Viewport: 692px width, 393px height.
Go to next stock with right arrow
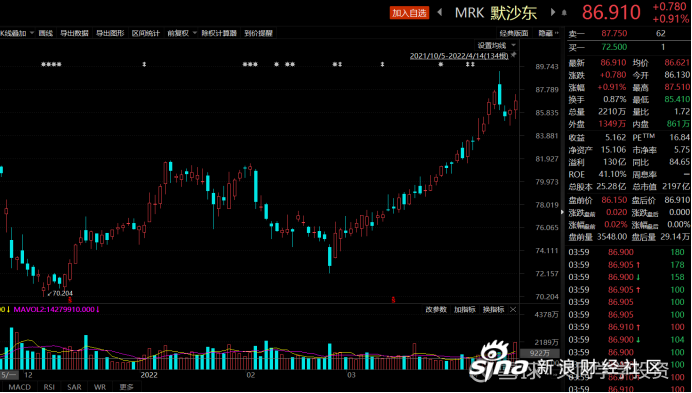[553, 12]
